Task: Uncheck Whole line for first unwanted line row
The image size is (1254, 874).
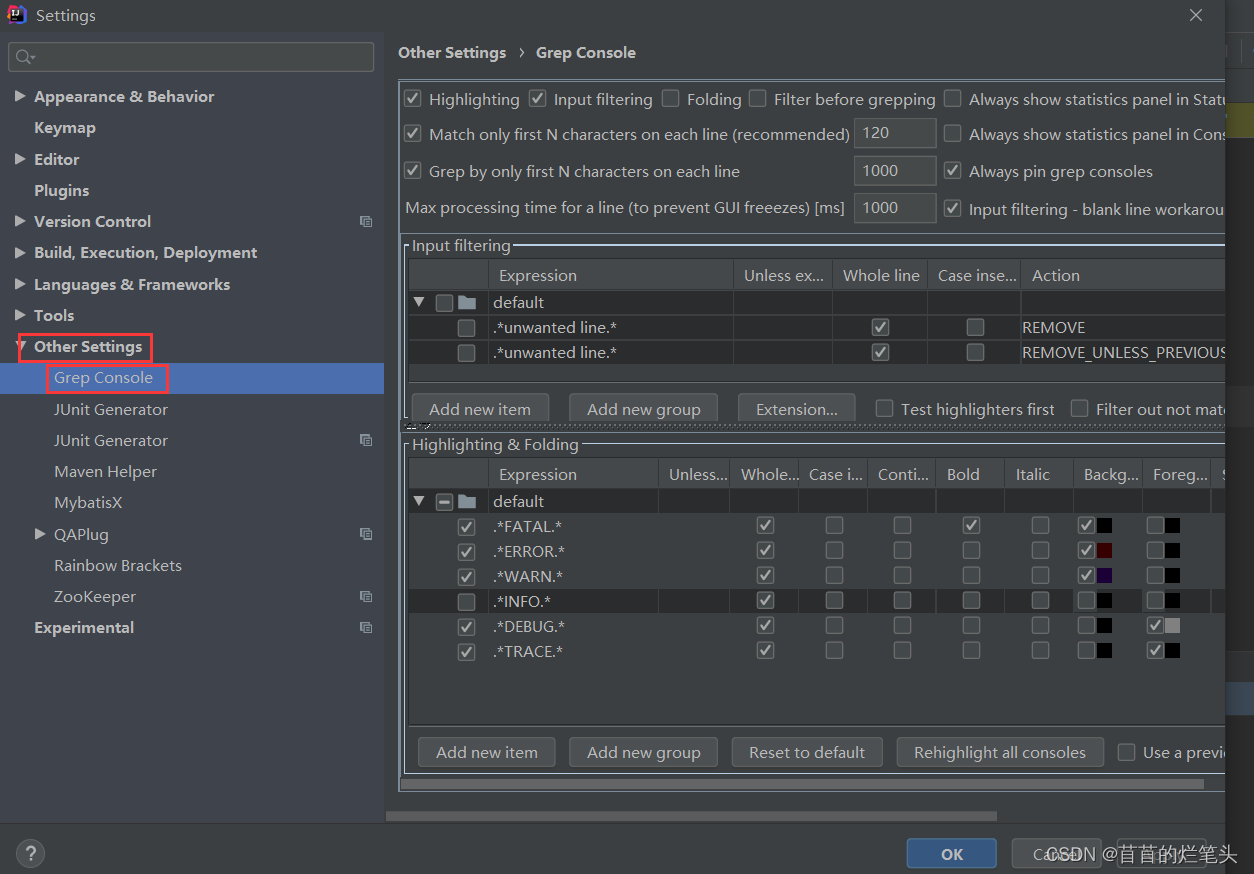Action: 880,327
